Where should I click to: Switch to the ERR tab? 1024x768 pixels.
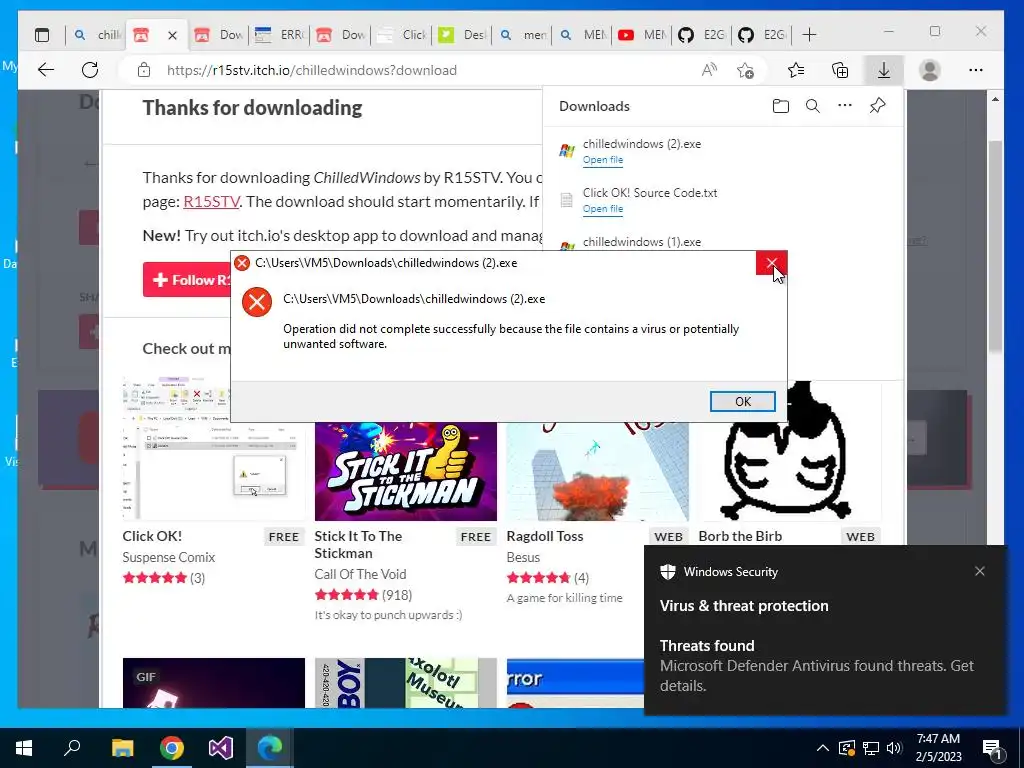click(279, 35)
